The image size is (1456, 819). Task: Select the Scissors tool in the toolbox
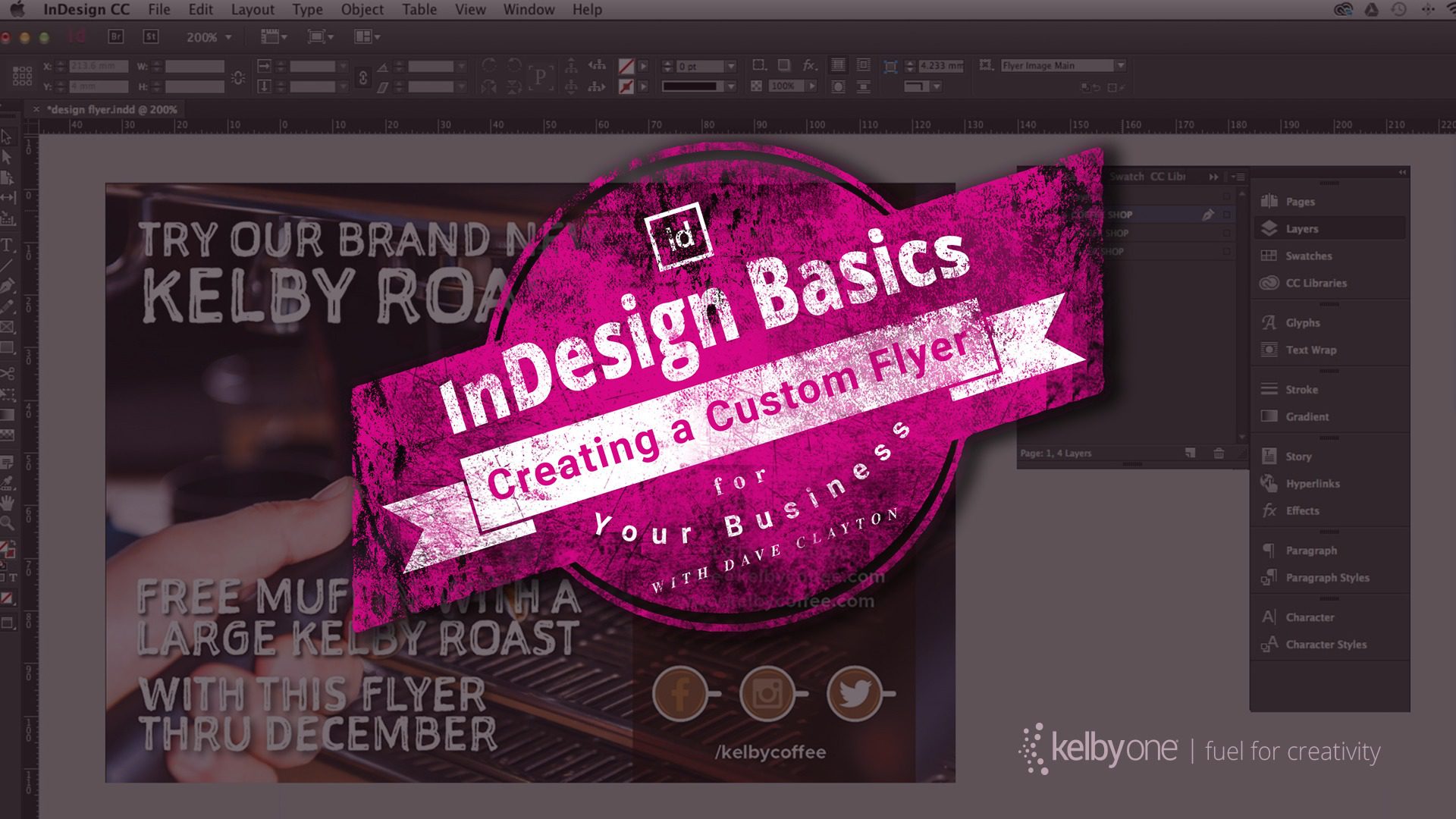point(7,373)
